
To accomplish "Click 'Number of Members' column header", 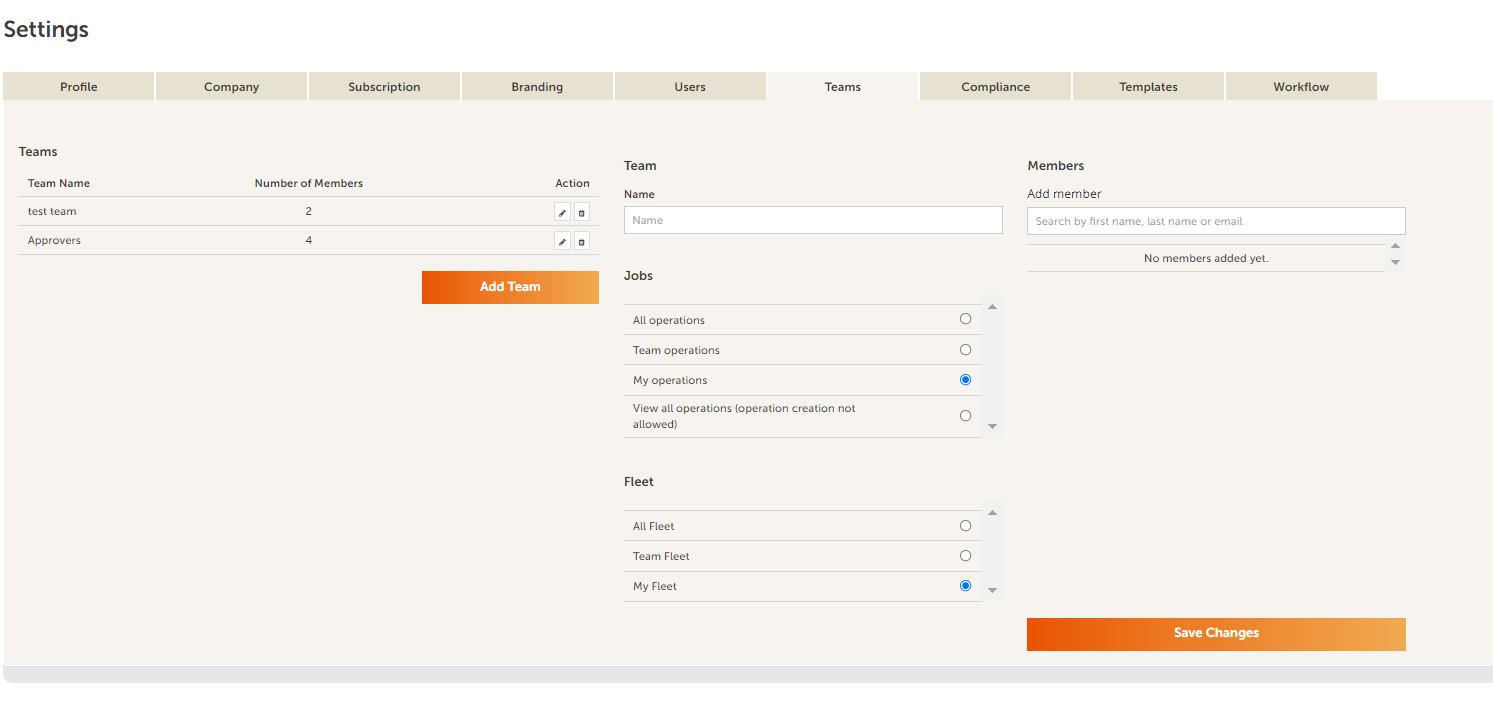I will click(x=309, y=184).
